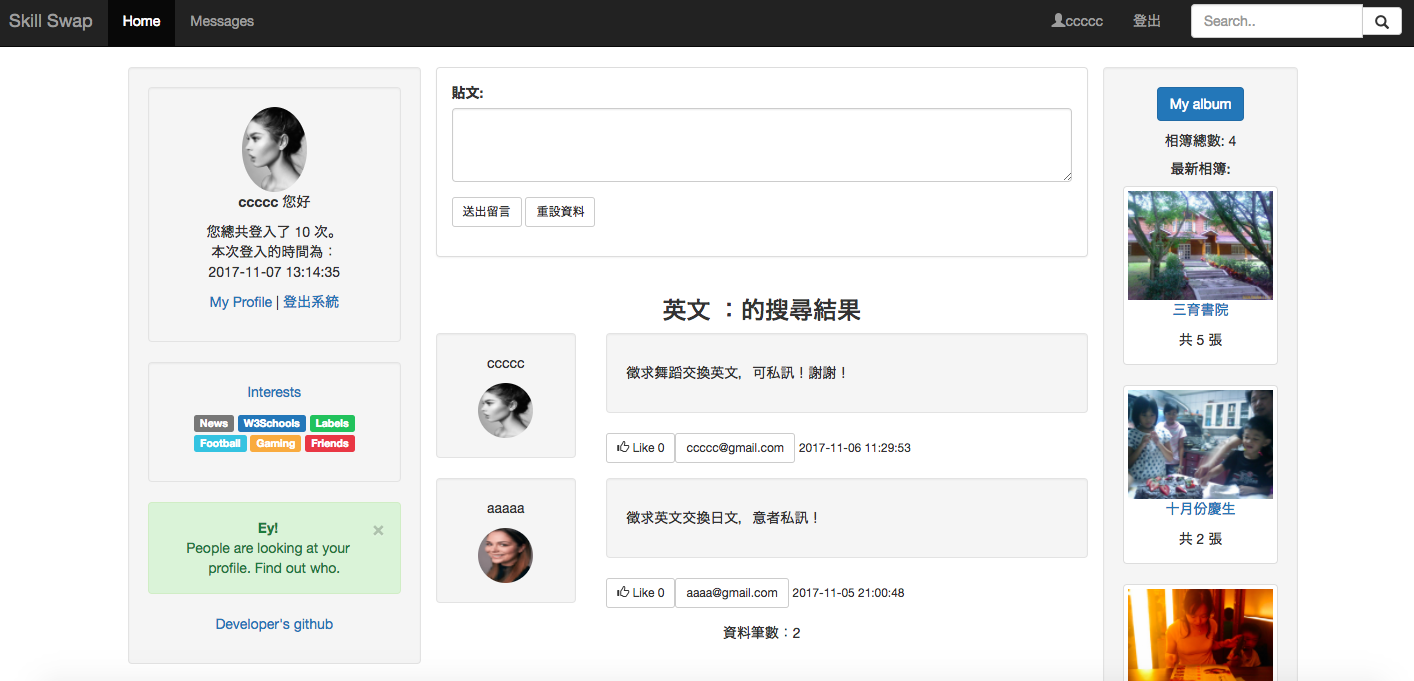Click the 相簿總數: 4 text
The width and height of the screenshot is (1414, 681).
(x=1200, y=141)
